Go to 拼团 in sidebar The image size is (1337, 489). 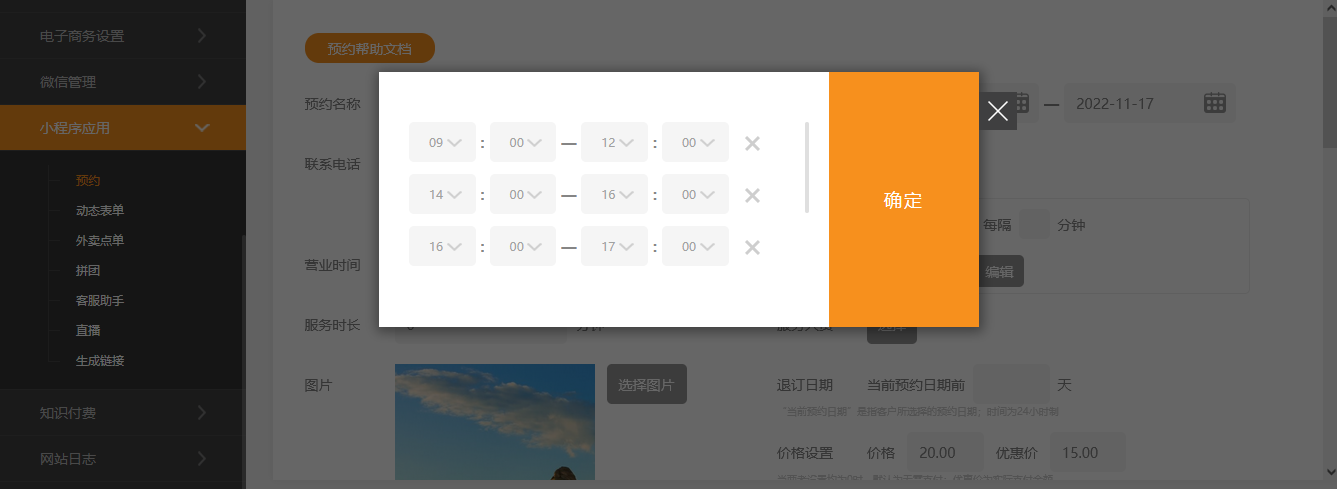coord(88,271)
